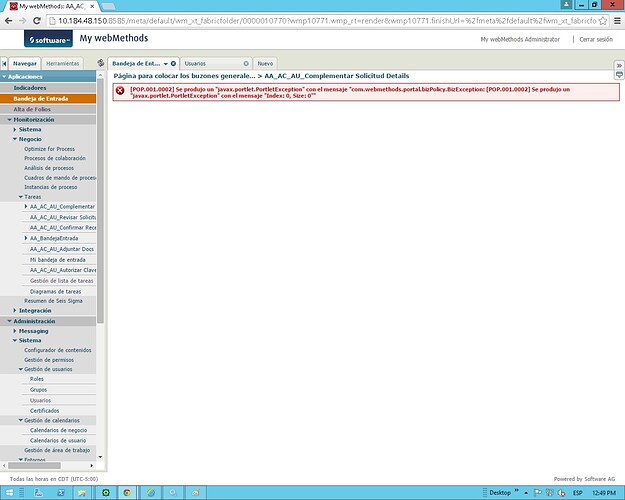Screen dimensions: 625x500
Task: Expand the Integración node
Action: (15, 310)
